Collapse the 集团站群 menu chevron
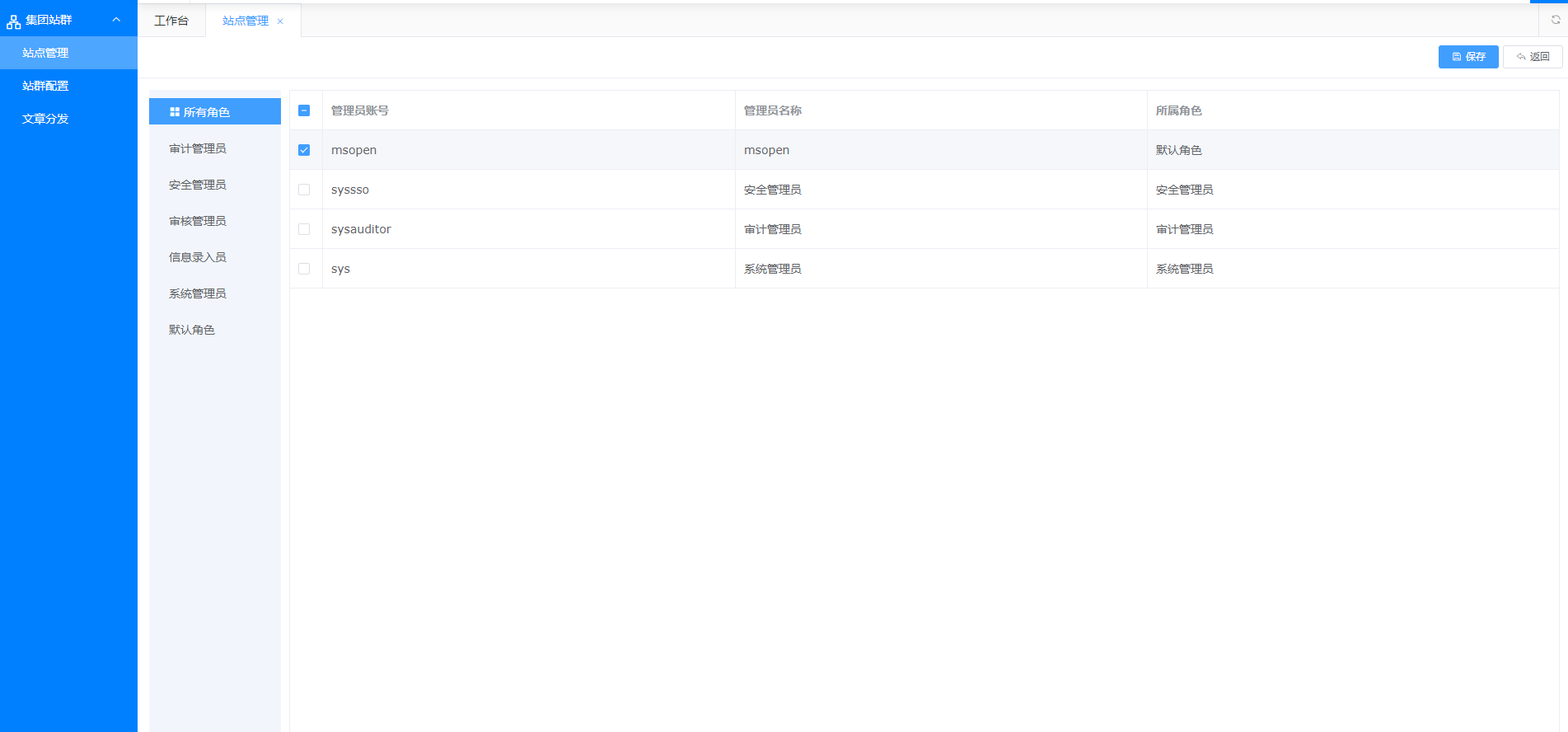The height and width of the screenshot is (732, 1568). point(116,20)
